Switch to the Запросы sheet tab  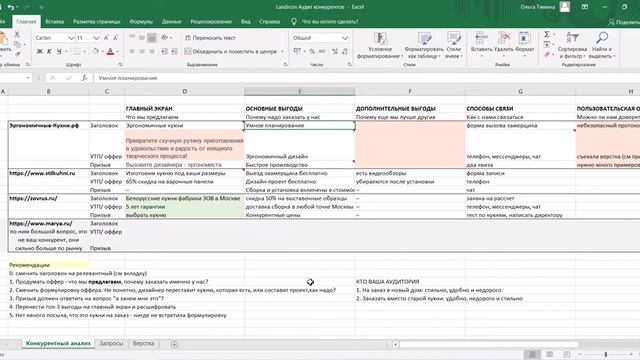click(x=111, y=344)
